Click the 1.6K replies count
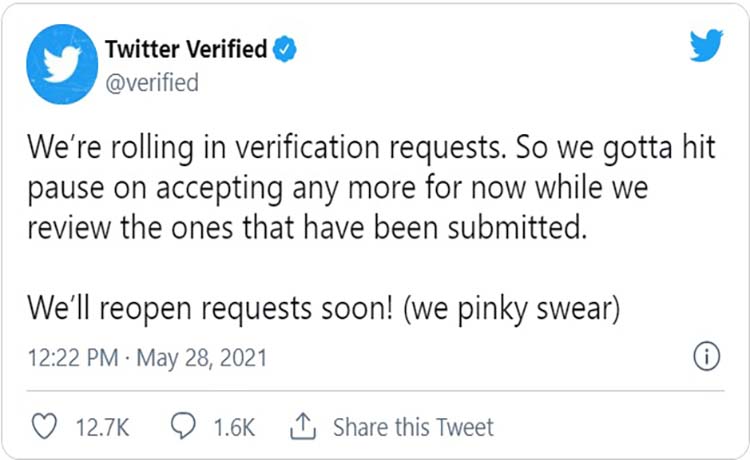The height and width of the screenshot is (460, 750). [234, 427]
